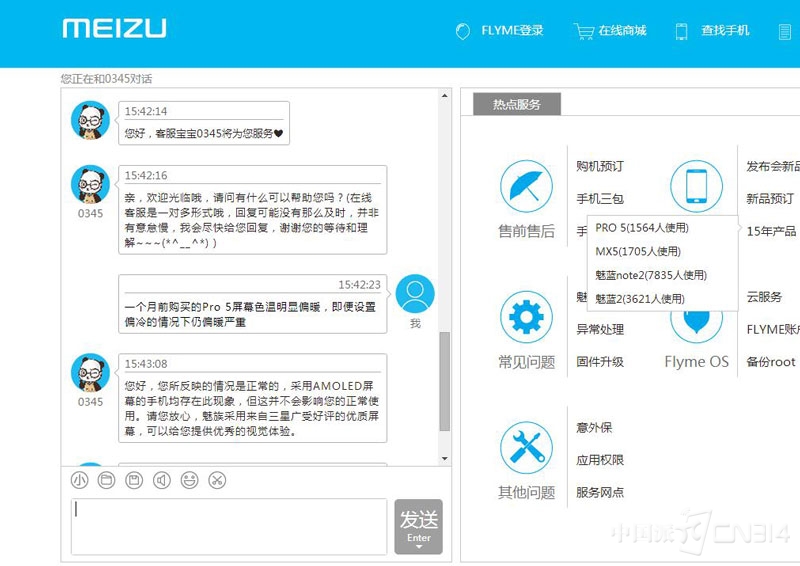Click the phone icon beside 查找手机
This screenshot has height=566, width=800.
[x=681, y=31]
